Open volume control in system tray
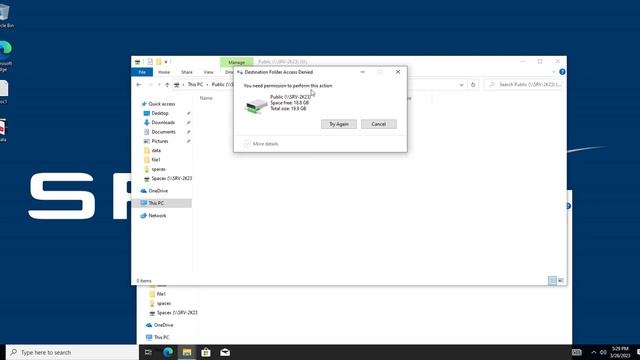640x360 pixels. tap(603, 352)
